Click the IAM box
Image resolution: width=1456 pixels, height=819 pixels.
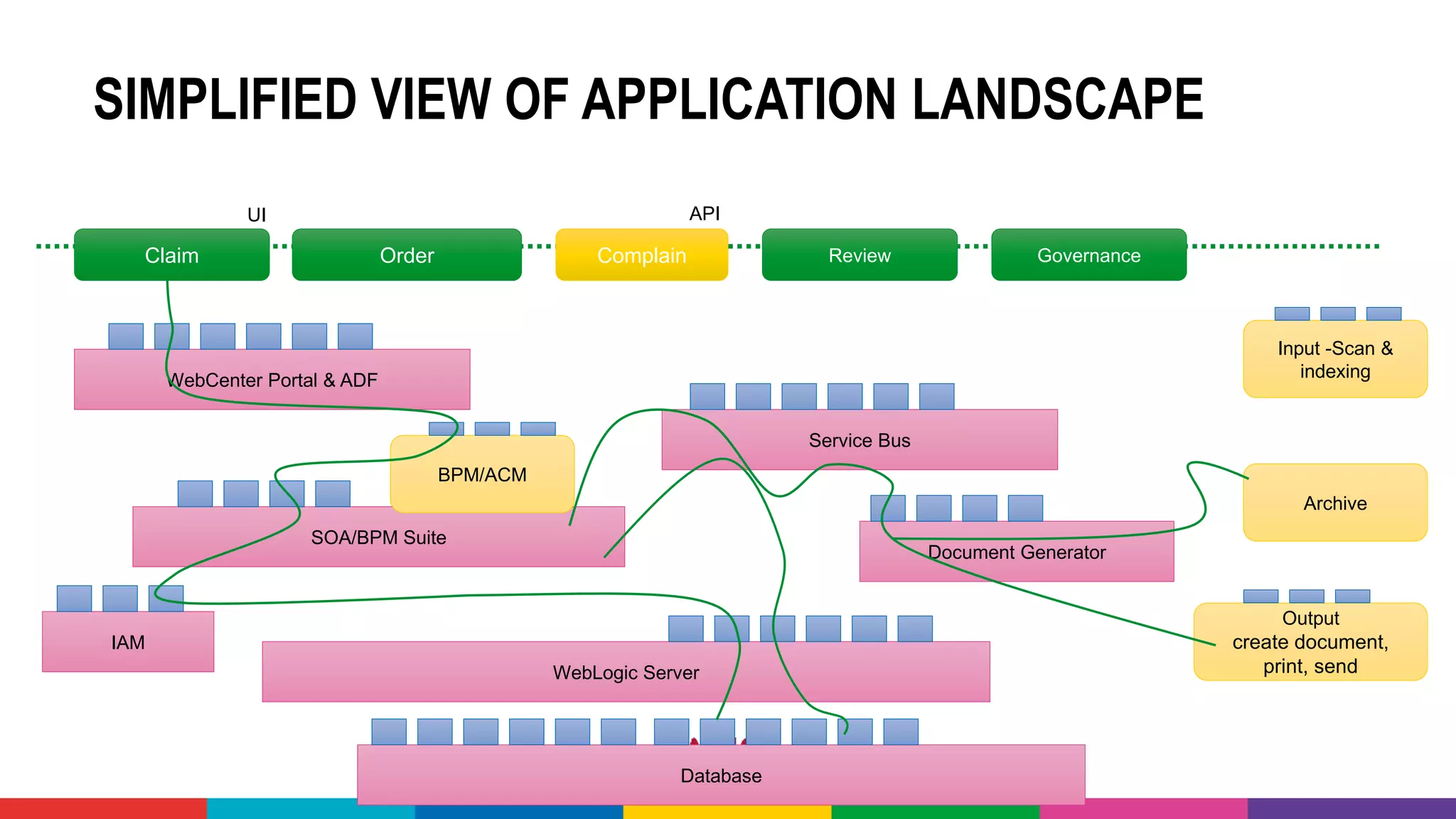click(128, 641)
